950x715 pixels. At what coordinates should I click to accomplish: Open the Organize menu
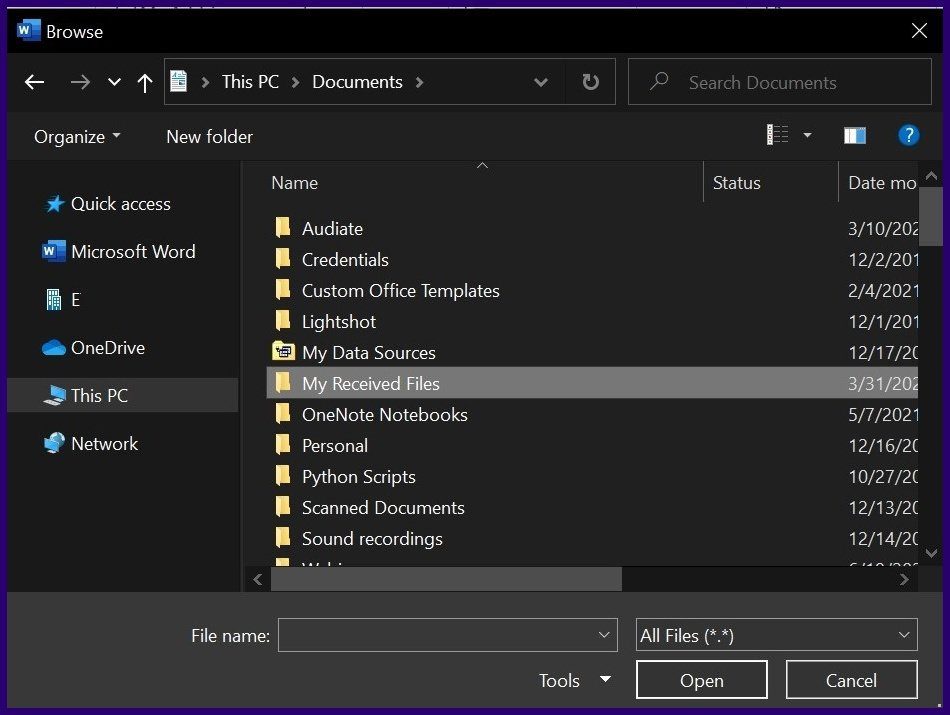[77, 137]
